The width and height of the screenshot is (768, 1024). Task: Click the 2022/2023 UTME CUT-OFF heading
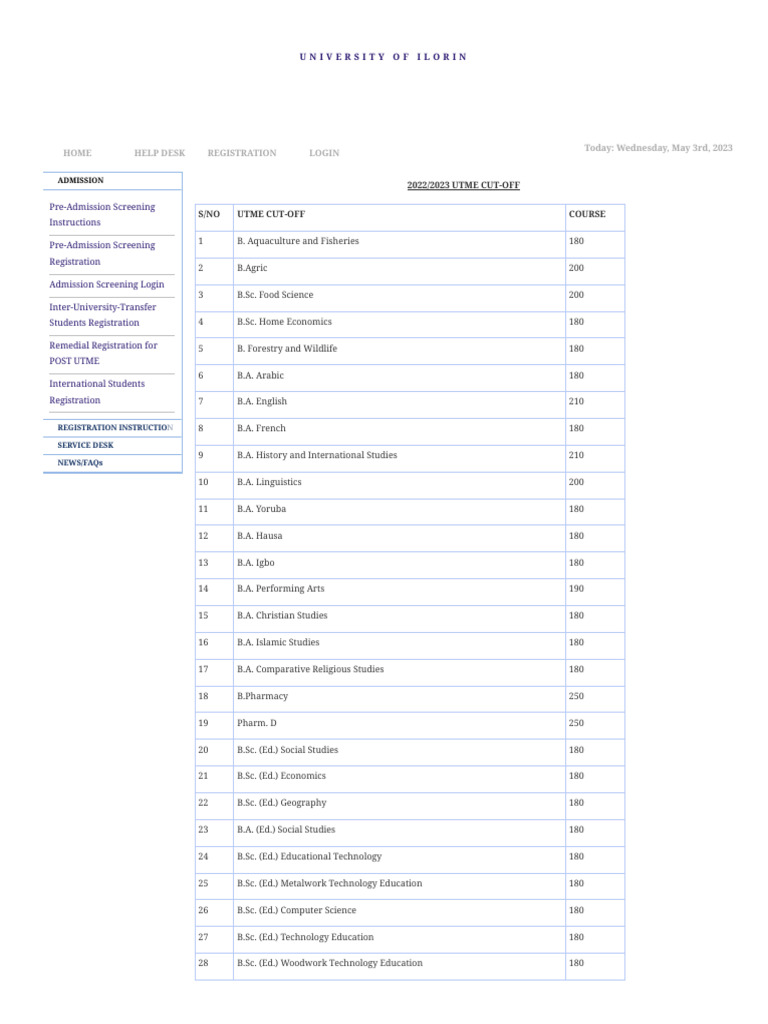463,185
